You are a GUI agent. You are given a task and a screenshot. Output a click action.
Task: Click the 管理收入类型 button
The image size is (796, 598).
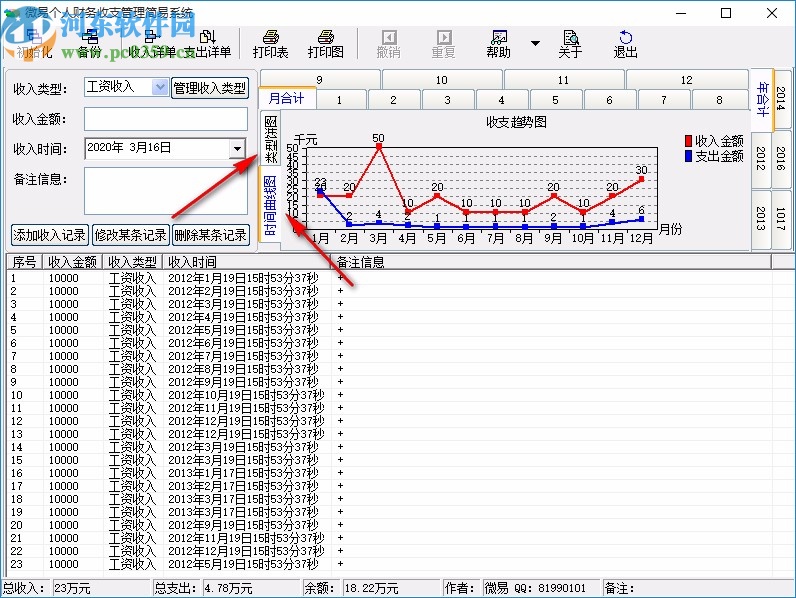point(210,88)
